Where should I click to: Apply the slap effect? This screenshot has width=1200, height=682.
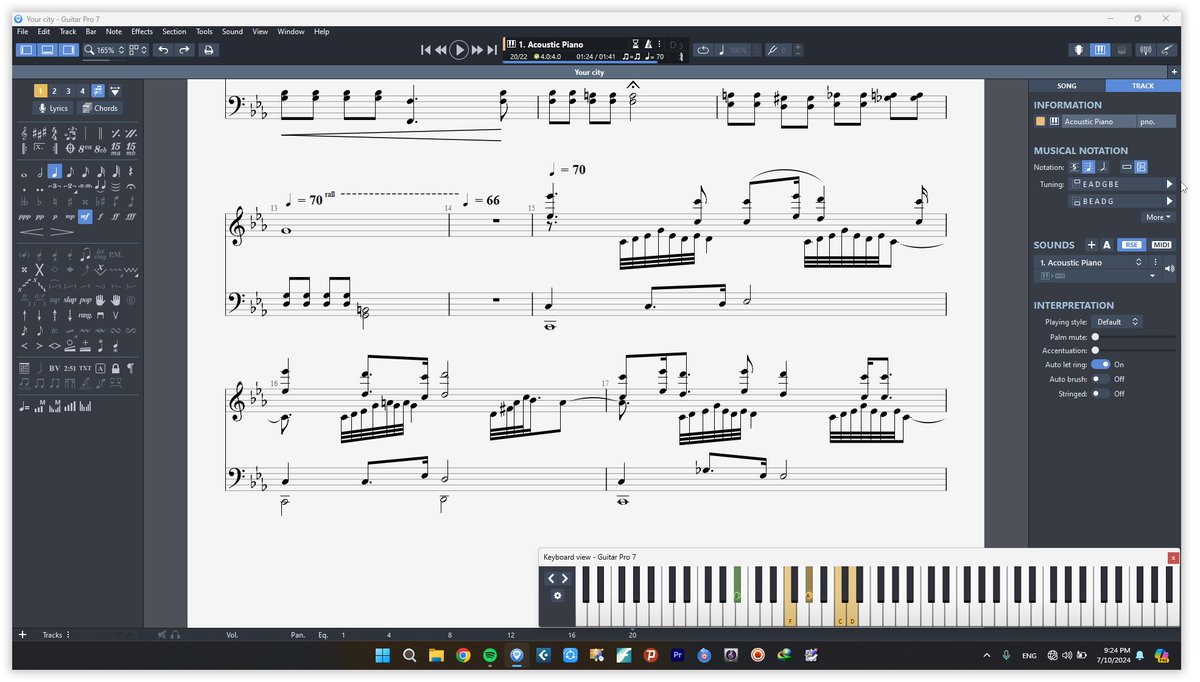coord(70,300)
